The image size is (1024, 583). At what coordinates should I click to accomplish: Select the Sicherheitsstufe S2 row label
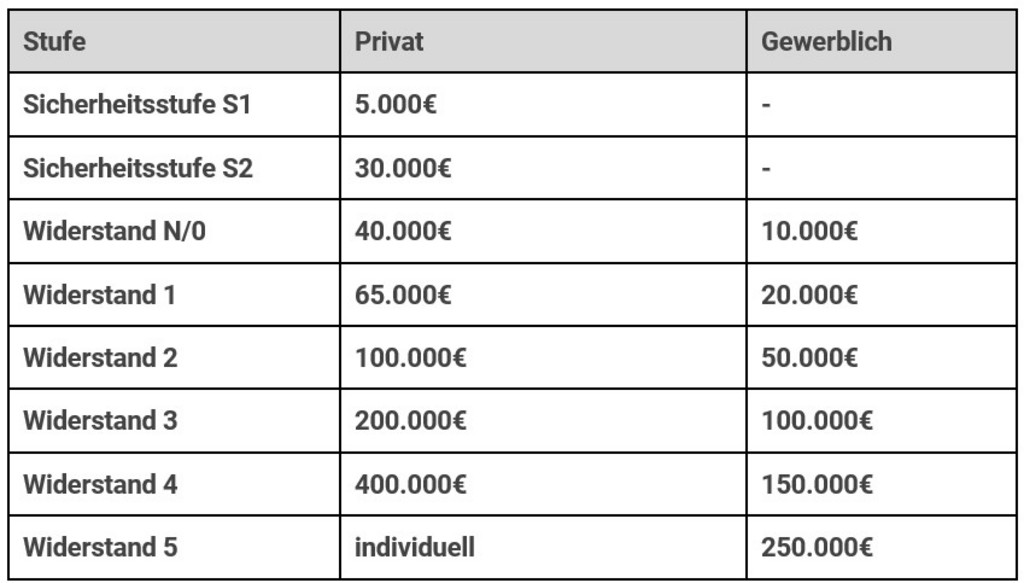click(x=138, y=168)
